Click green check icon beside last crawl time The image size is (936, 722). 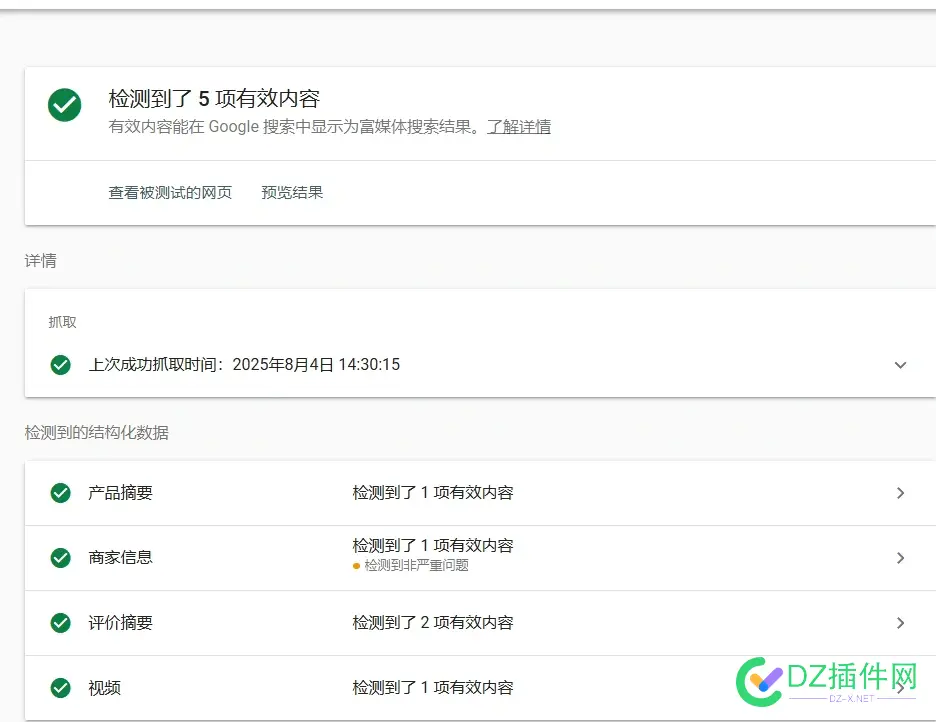coord(60,365)
